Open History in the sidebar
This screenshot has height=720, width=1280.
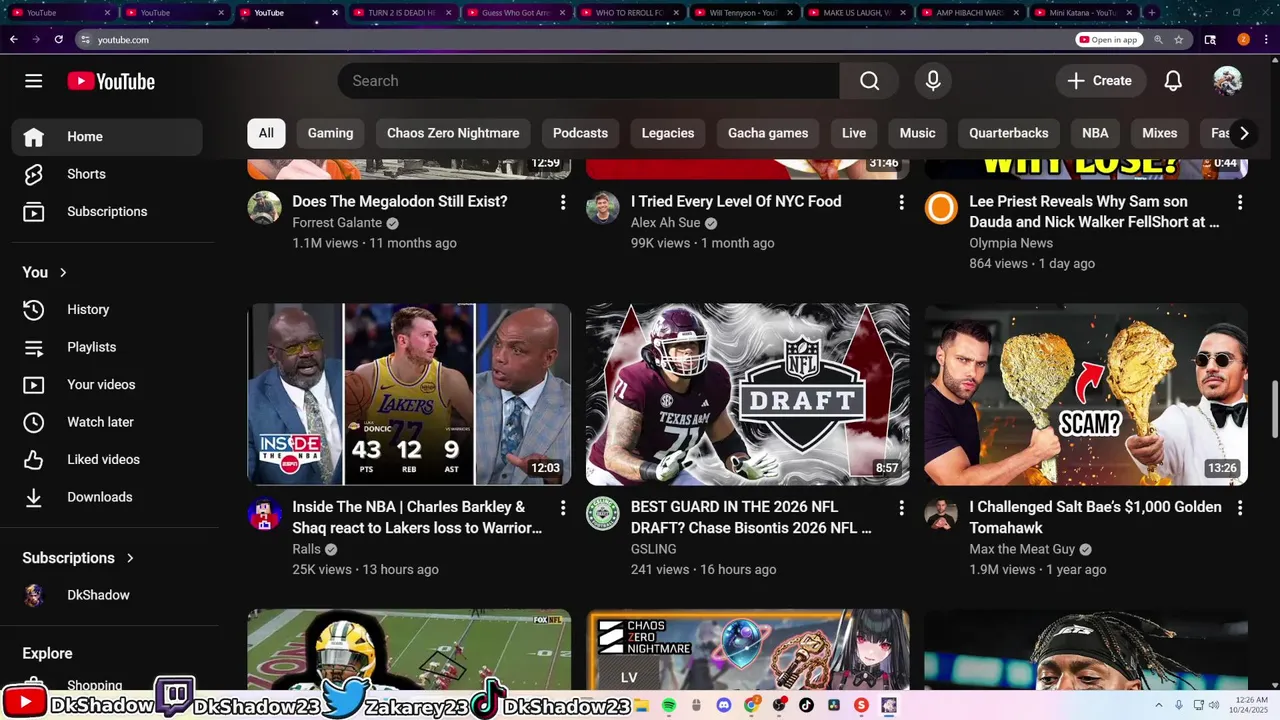coord(107,310)
